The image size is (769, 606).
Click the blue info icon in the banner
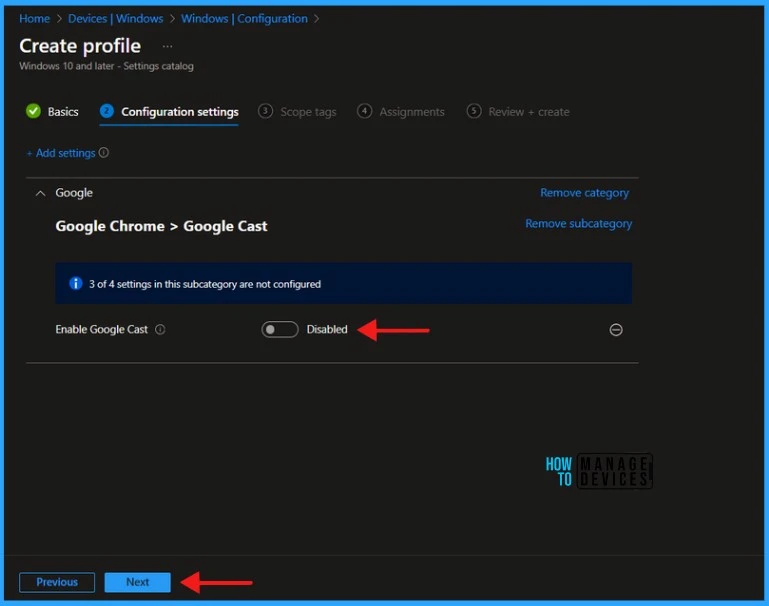click(x=76, y=283)
